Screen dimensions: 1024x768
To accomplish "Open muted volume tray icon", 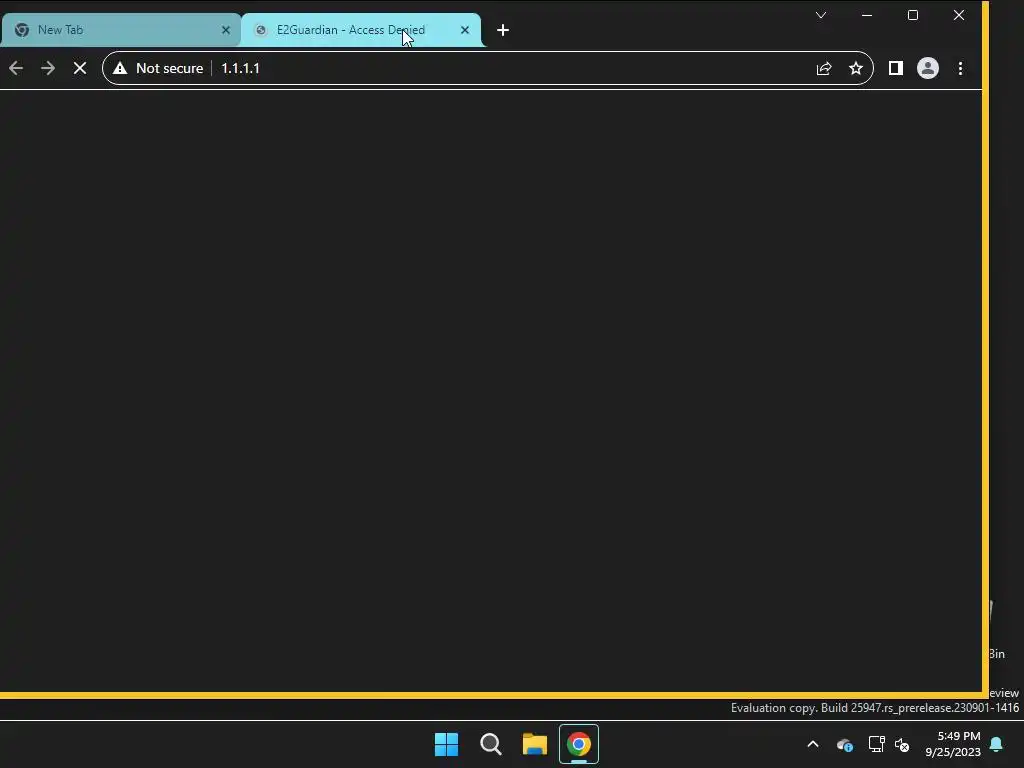I will pos(902,744).
